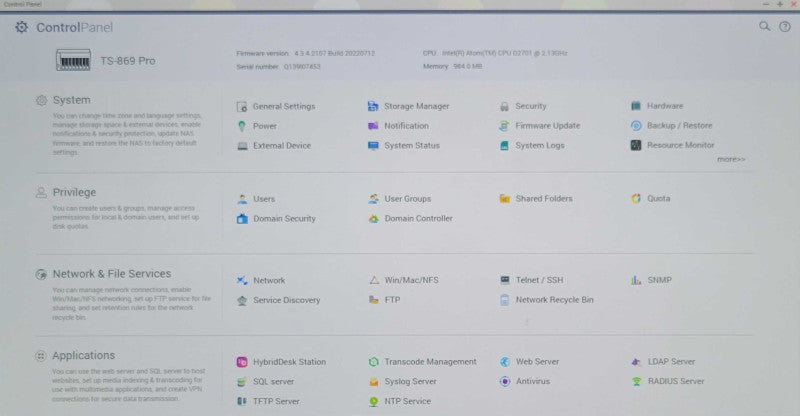Open the Applications category heading

[x=83, y=355]
